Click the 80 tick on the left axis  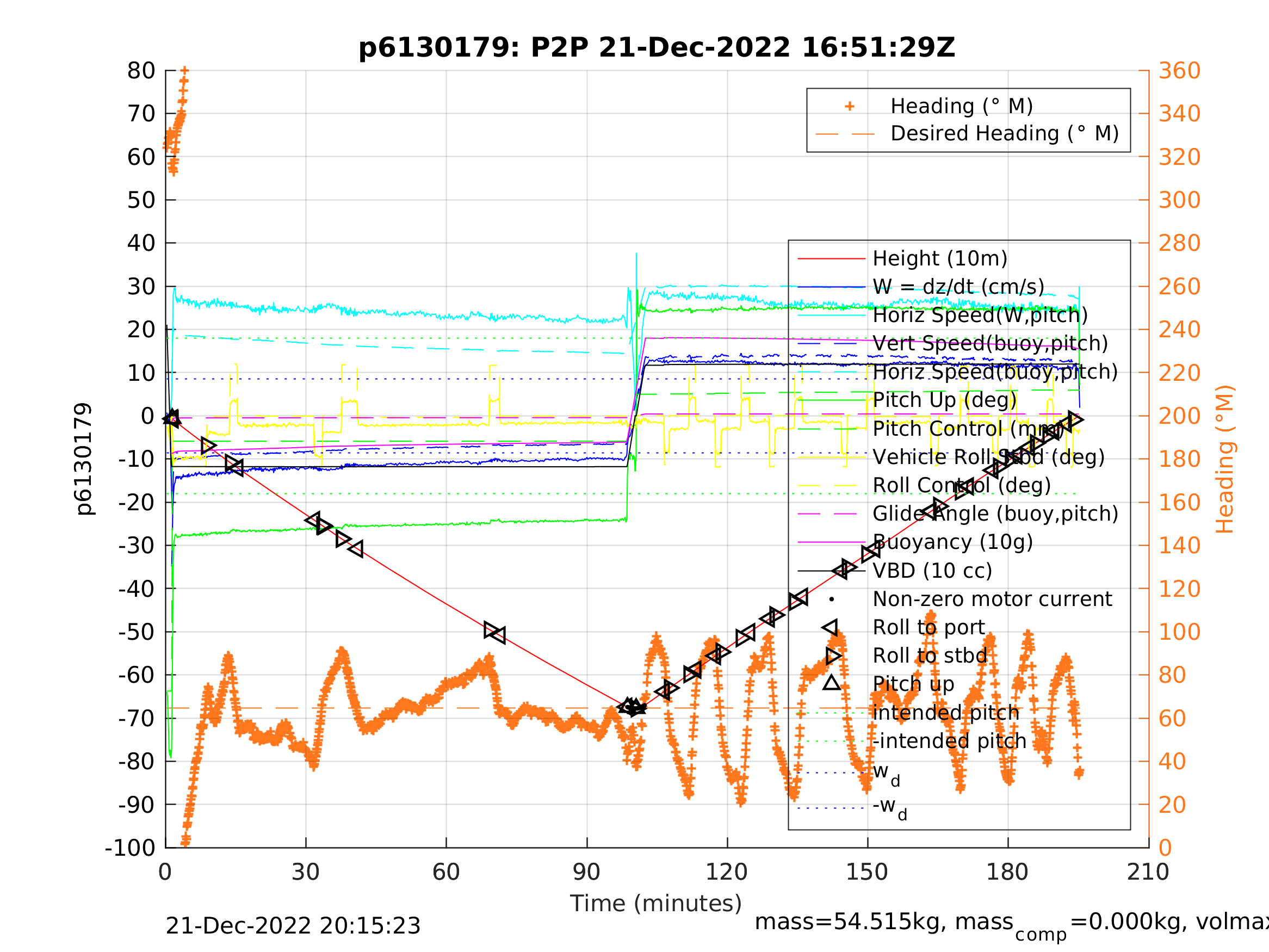point(141,71)
